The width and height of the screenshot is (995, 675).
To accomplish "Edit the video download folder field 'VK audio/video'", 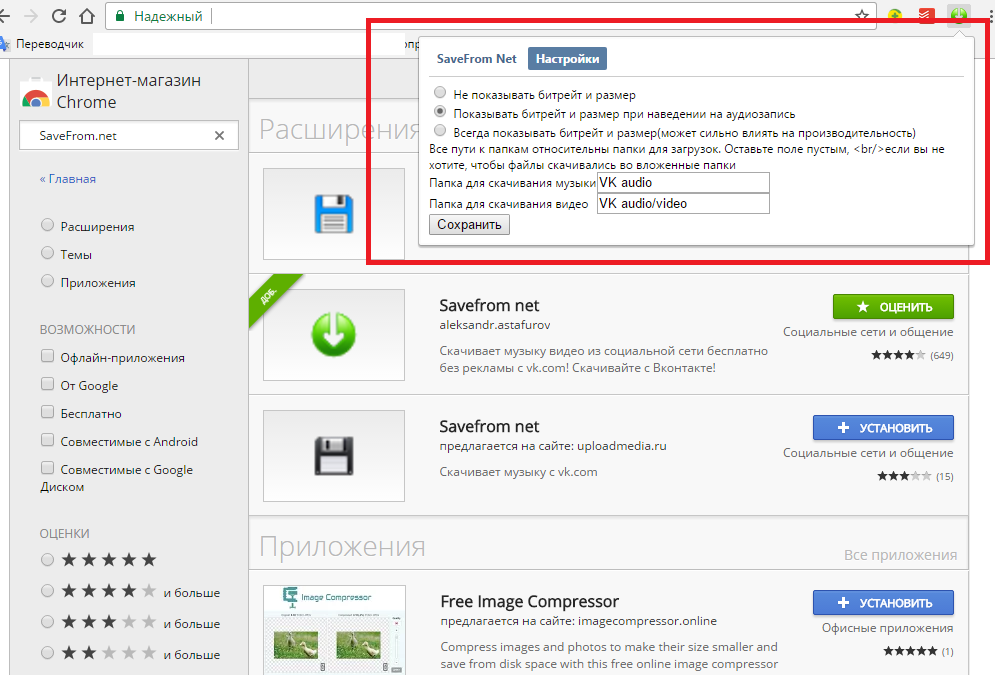I will tap(683, 204).
